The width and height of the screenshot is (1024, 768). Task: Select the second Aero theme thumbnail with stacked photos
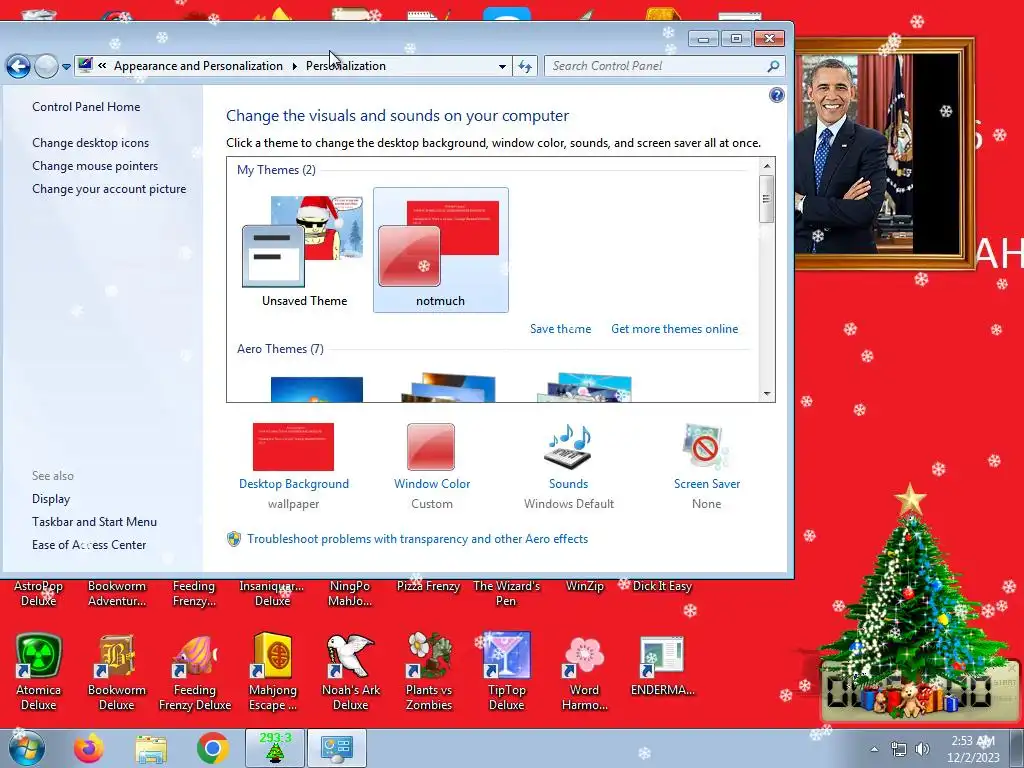449,388
